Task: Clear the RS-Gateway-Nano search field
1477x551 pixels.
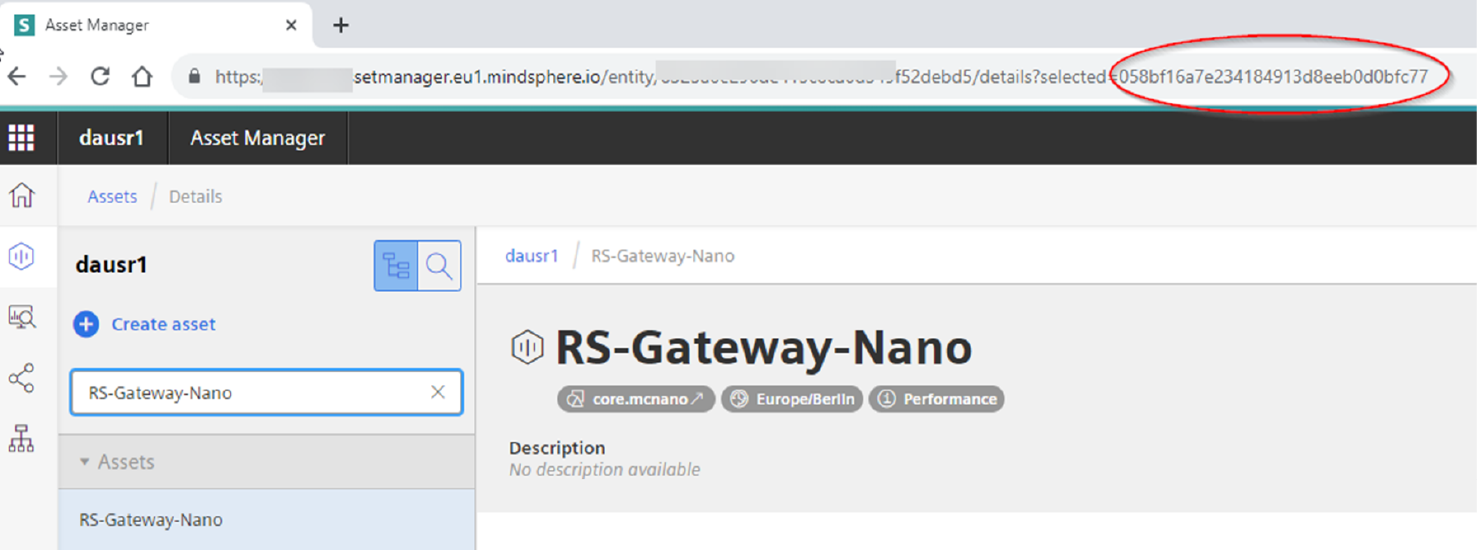Action: [437, 392]
